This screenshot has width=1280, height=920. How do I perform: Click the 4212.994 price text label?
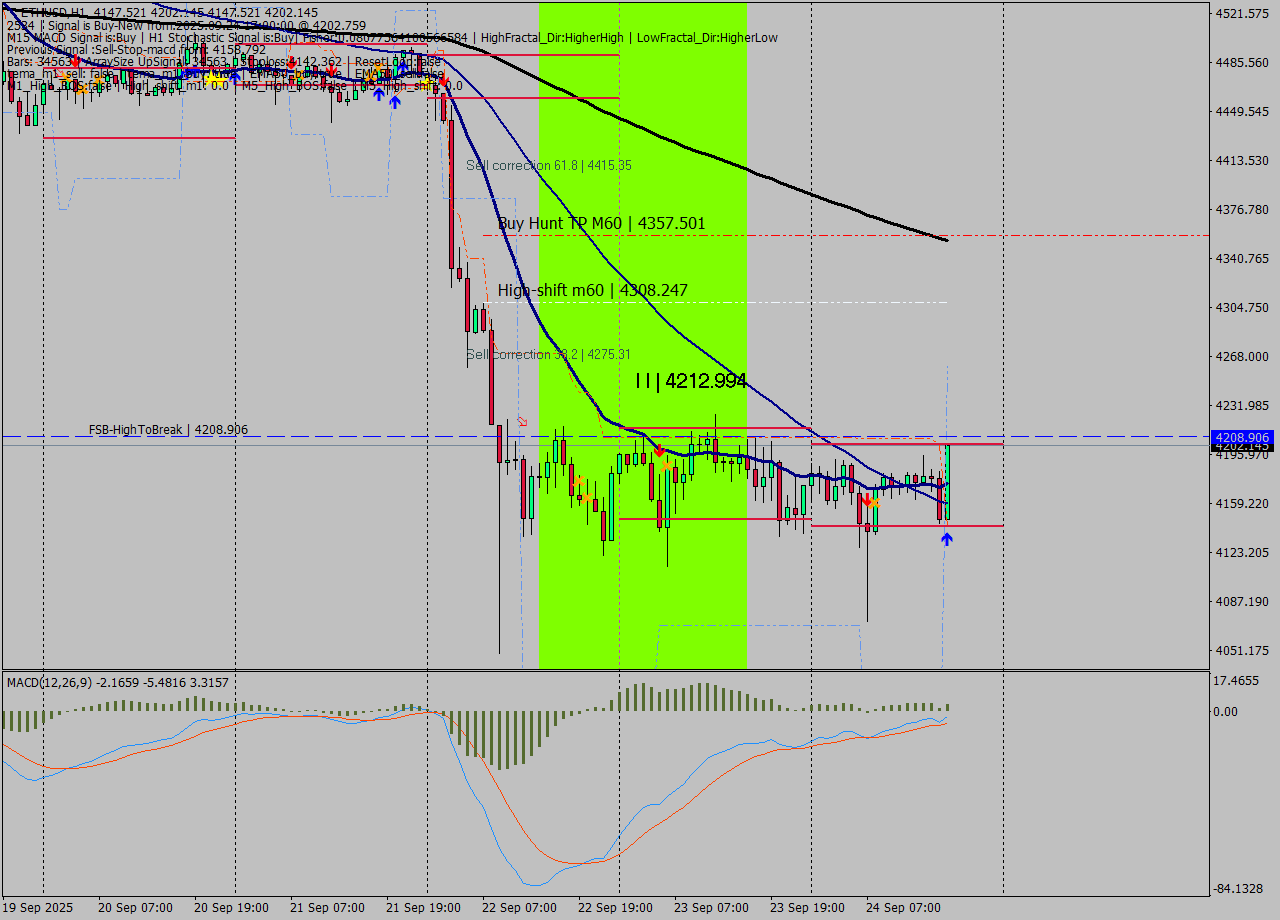[691, 380]
